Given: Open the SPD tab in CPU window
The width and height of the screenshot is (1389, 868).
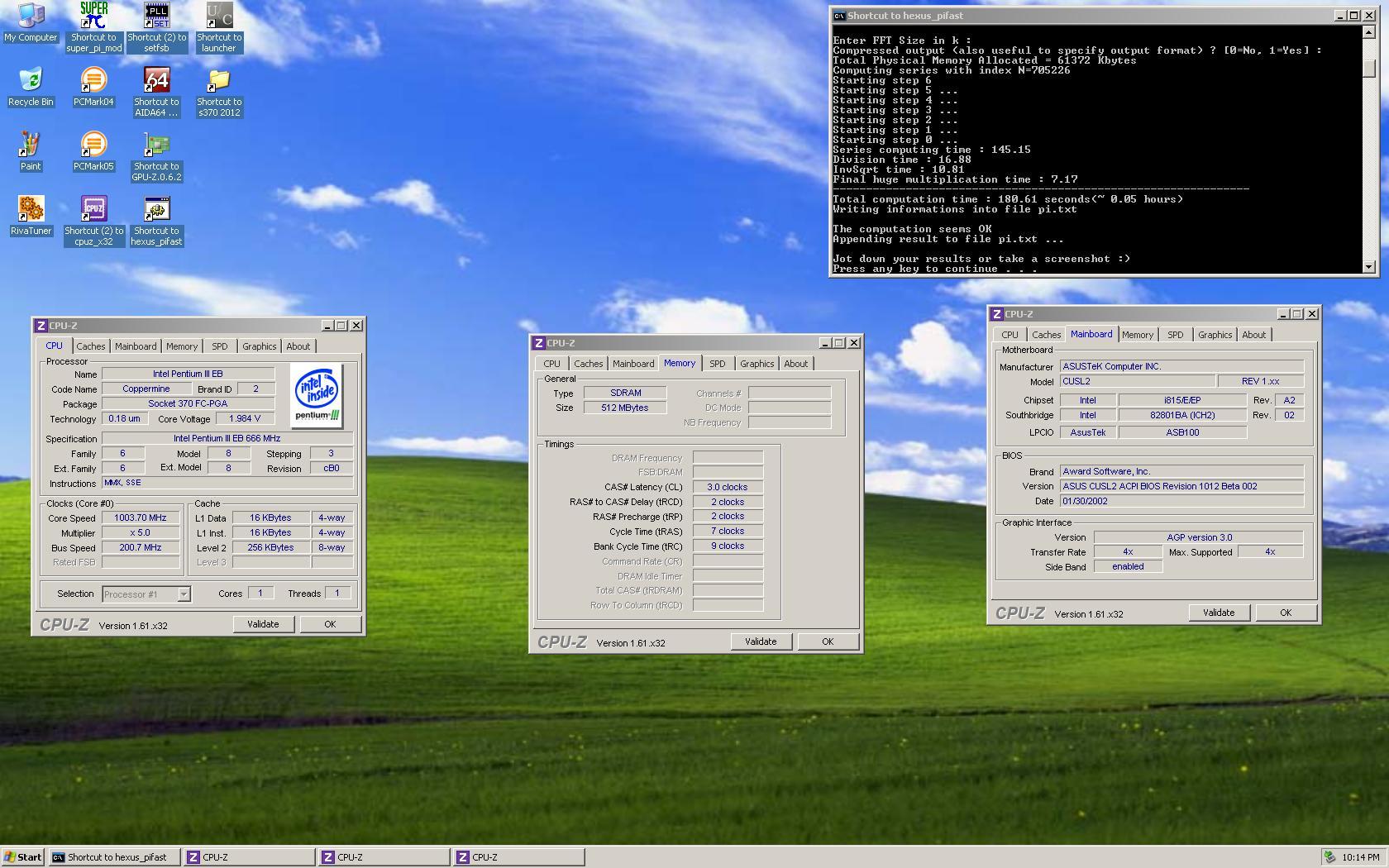Looking at the screenshot, I should click(x=219, y=346).
